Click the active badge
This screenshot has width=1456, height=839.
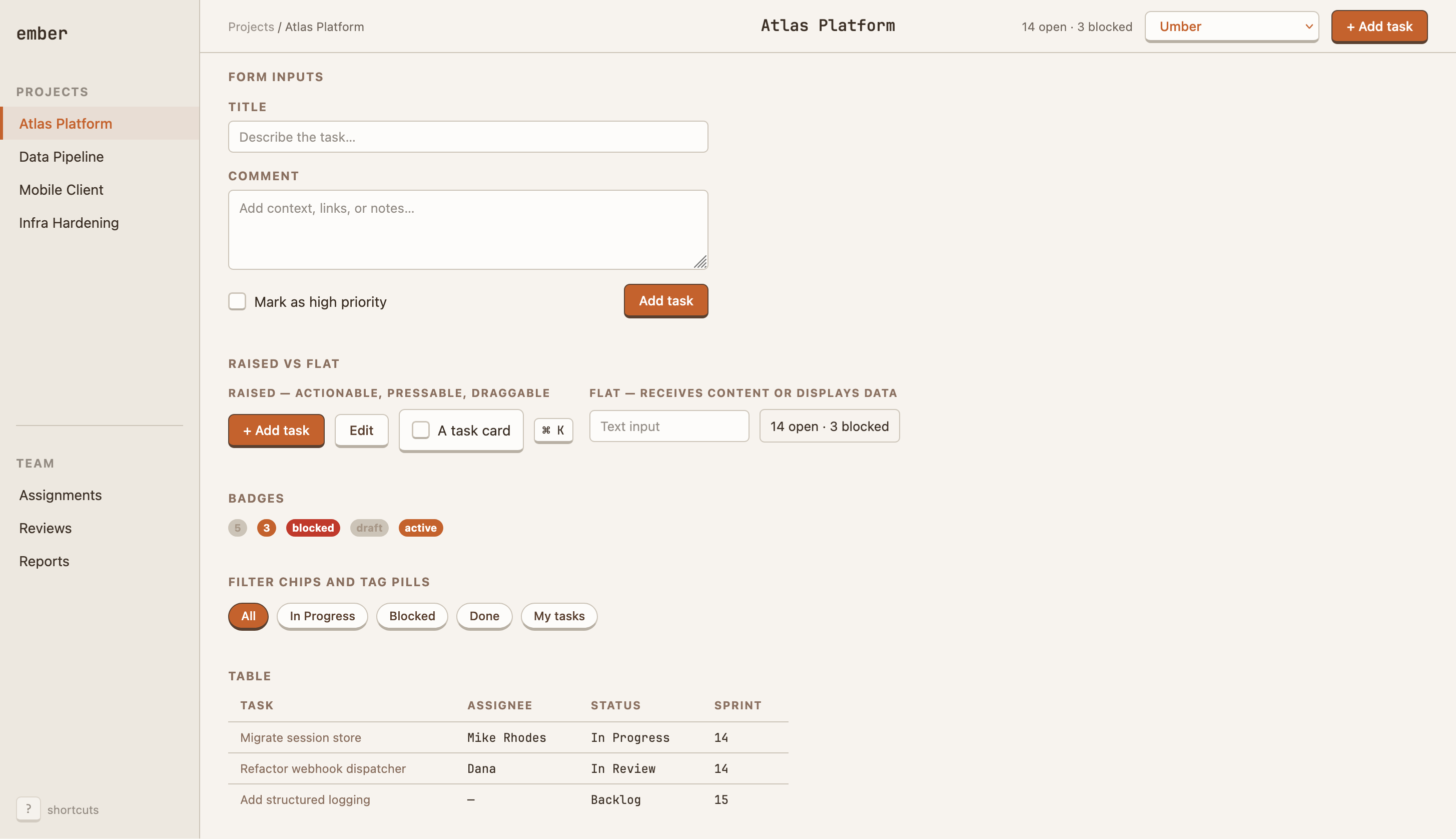[420, 528]
